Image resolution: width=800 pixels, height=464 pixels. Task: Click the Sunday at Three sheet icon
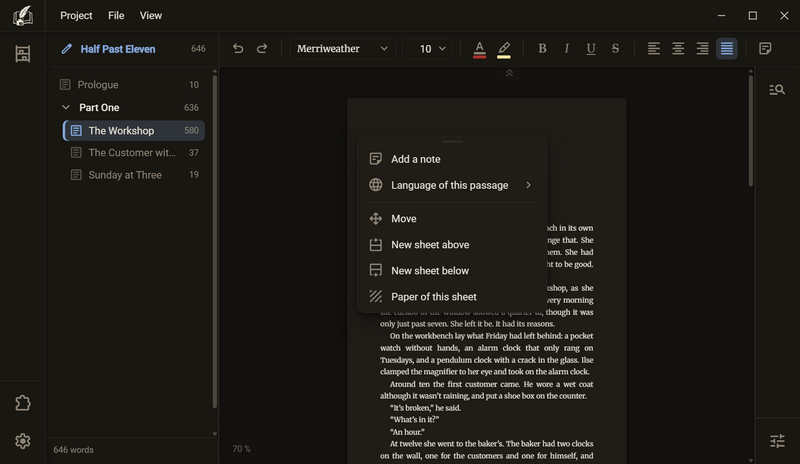(76, 175)
